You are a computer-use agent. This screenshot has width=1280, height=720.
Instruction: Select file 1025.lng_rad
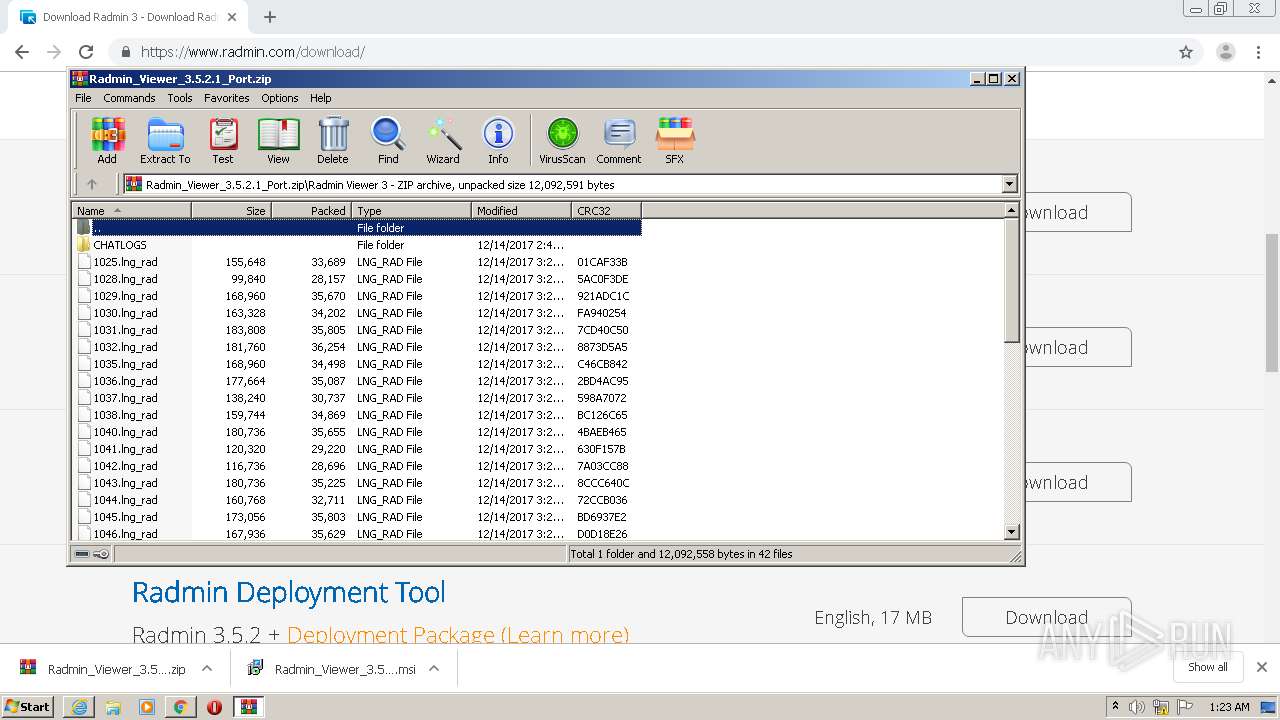point(356,262)
